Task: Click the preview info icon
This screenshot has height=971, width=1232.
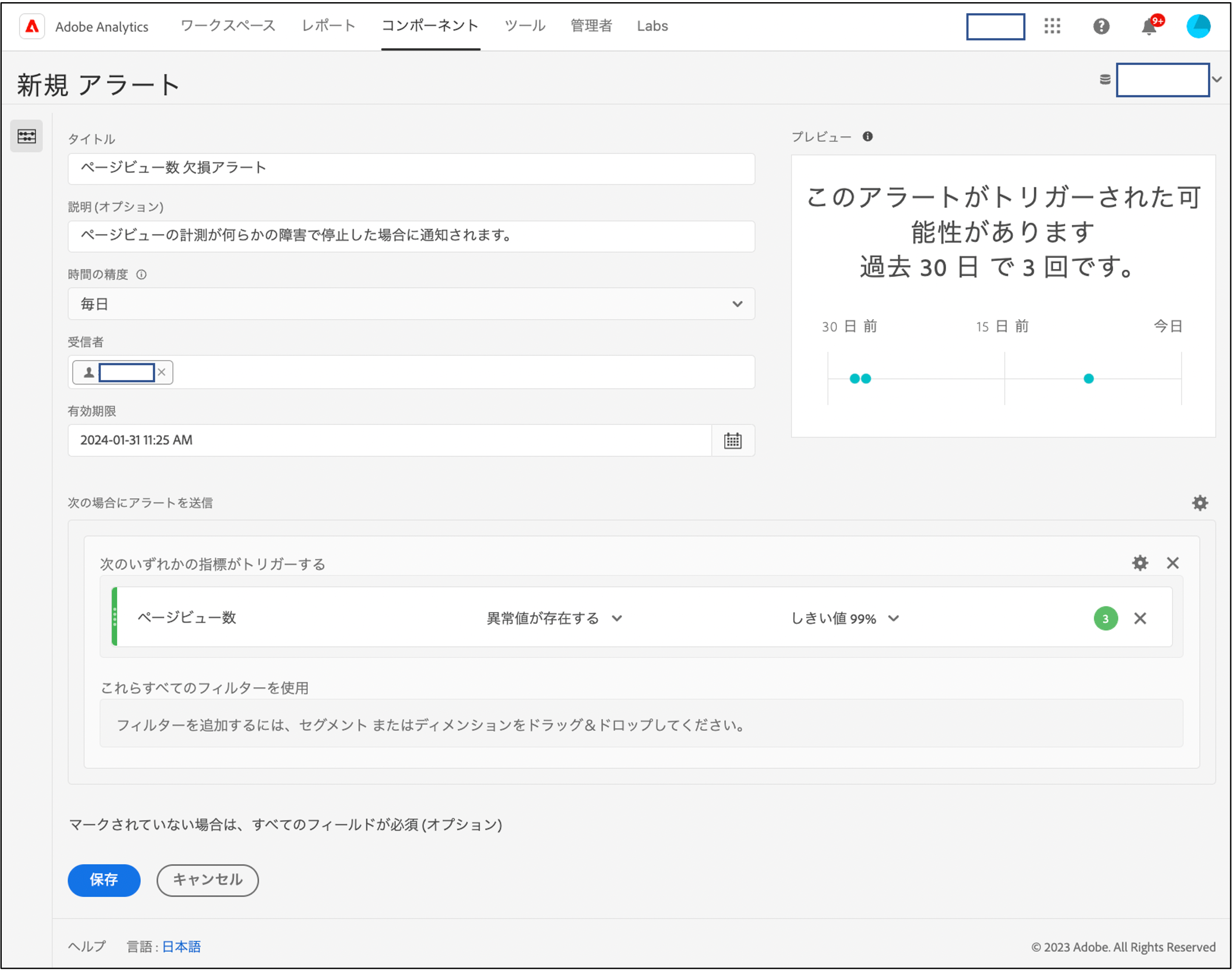Action: [x=867, y=137]
